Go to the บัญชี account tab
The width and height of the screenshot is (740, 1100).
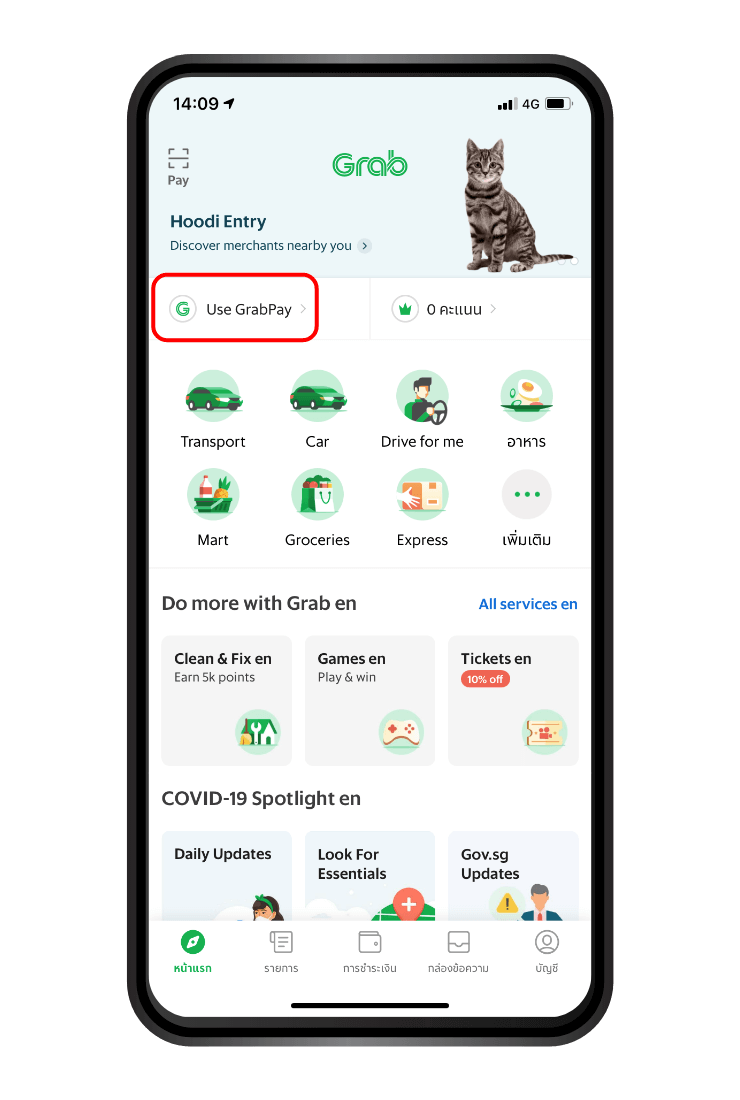(x=546, y=952)
